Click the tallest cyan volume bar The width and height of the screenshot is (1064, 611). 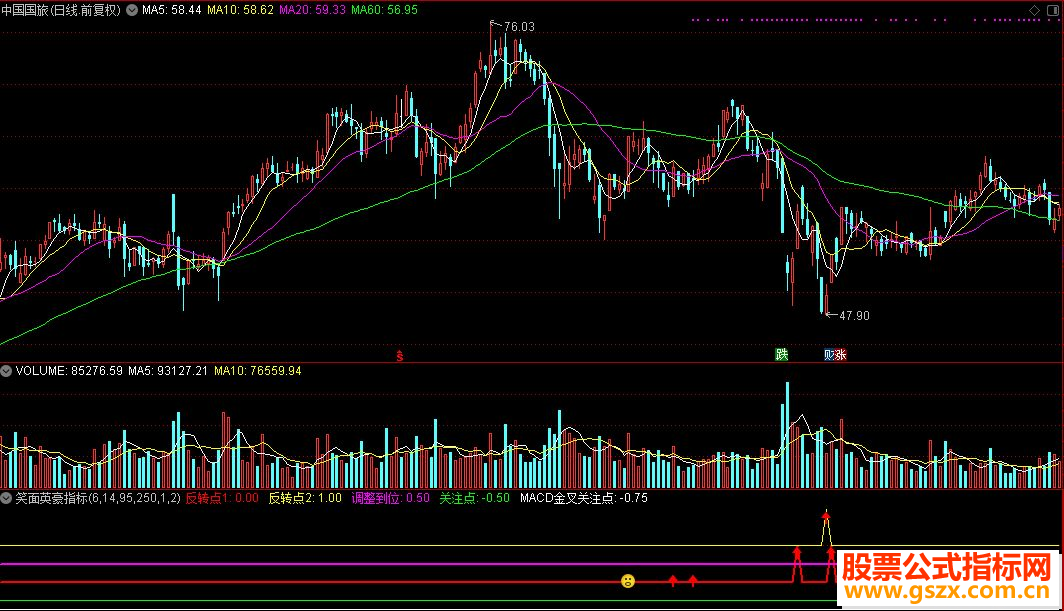(787, 435)
